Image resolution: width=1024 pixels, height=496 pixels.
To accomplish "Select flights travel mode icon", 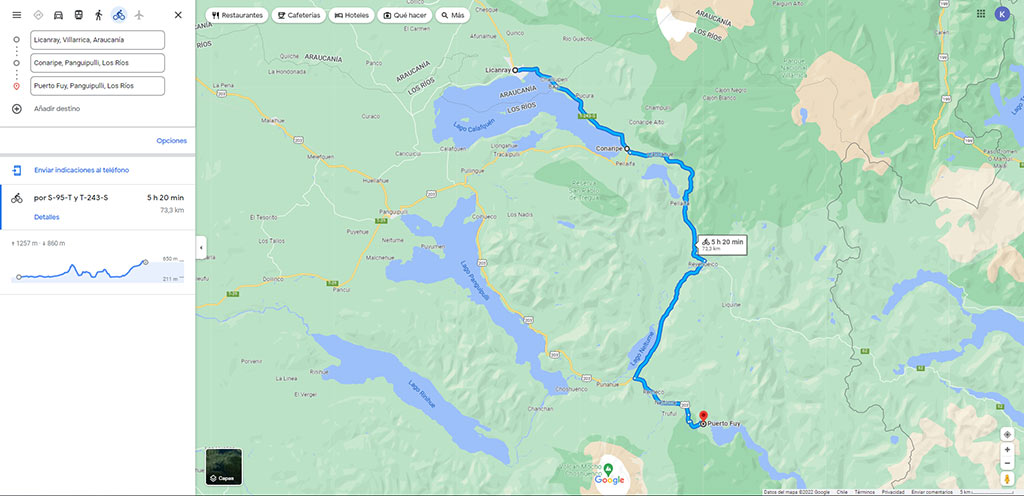I will coord(139,15).
